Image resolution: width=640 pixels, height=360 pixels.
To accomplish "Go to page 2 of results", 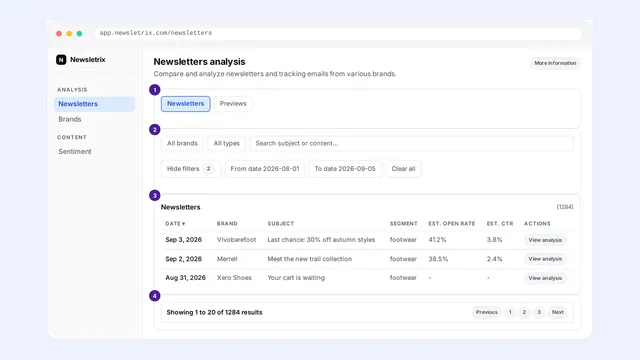I will point(524,312).
